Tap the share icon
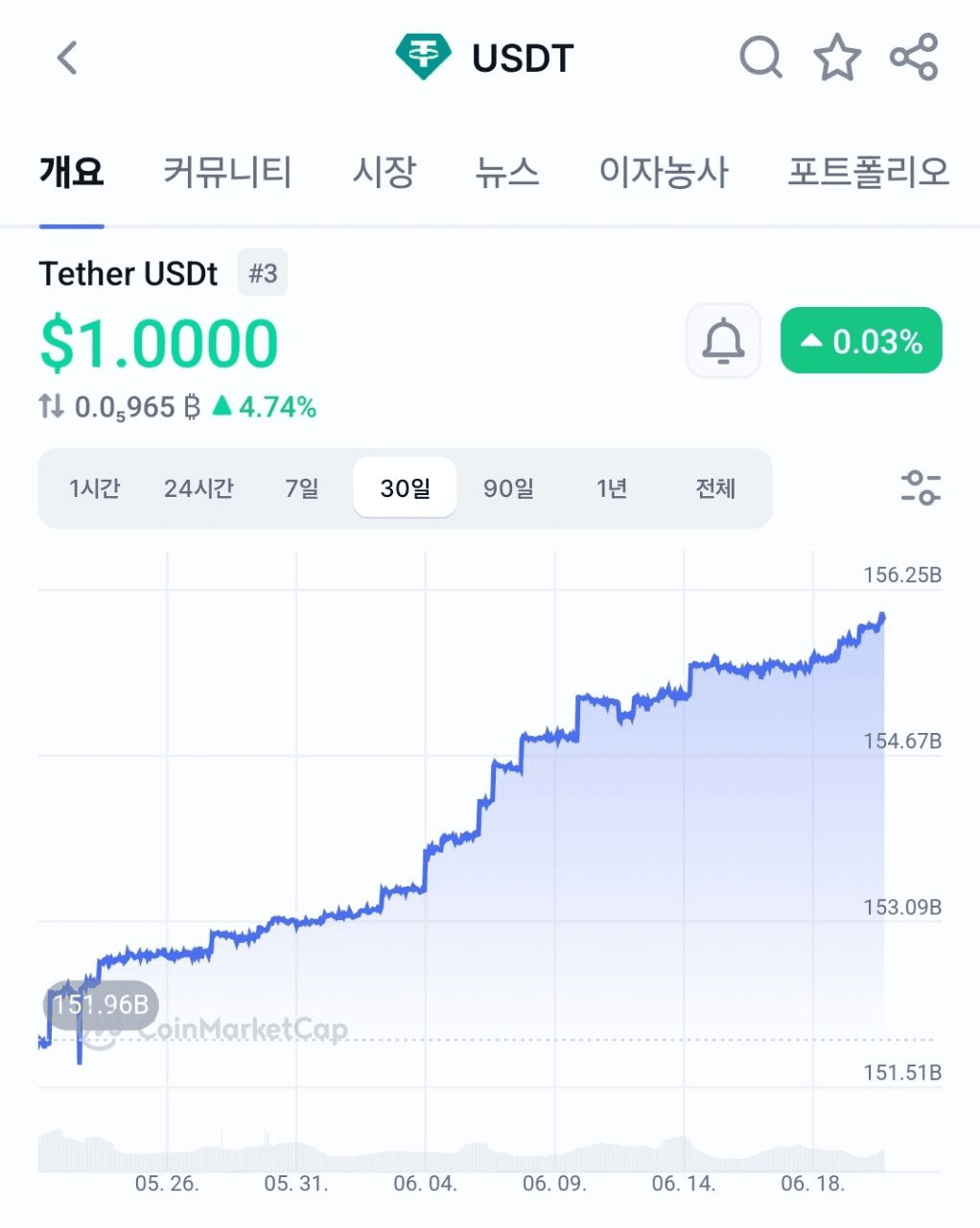980x1228 pixels. [914, 58]
